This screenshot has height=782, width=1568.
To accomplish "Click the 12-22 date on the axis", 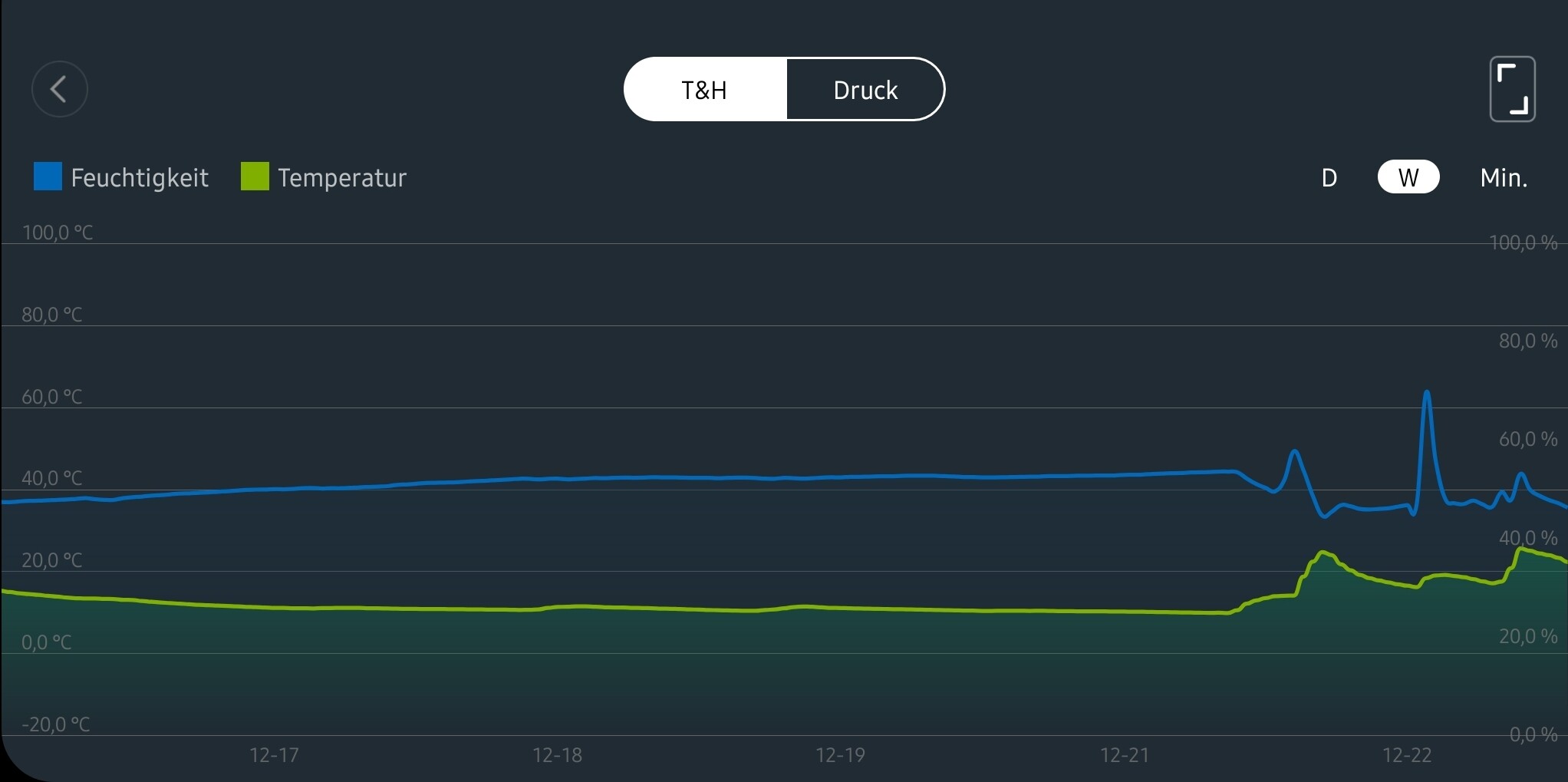I will pos(1407,755).
